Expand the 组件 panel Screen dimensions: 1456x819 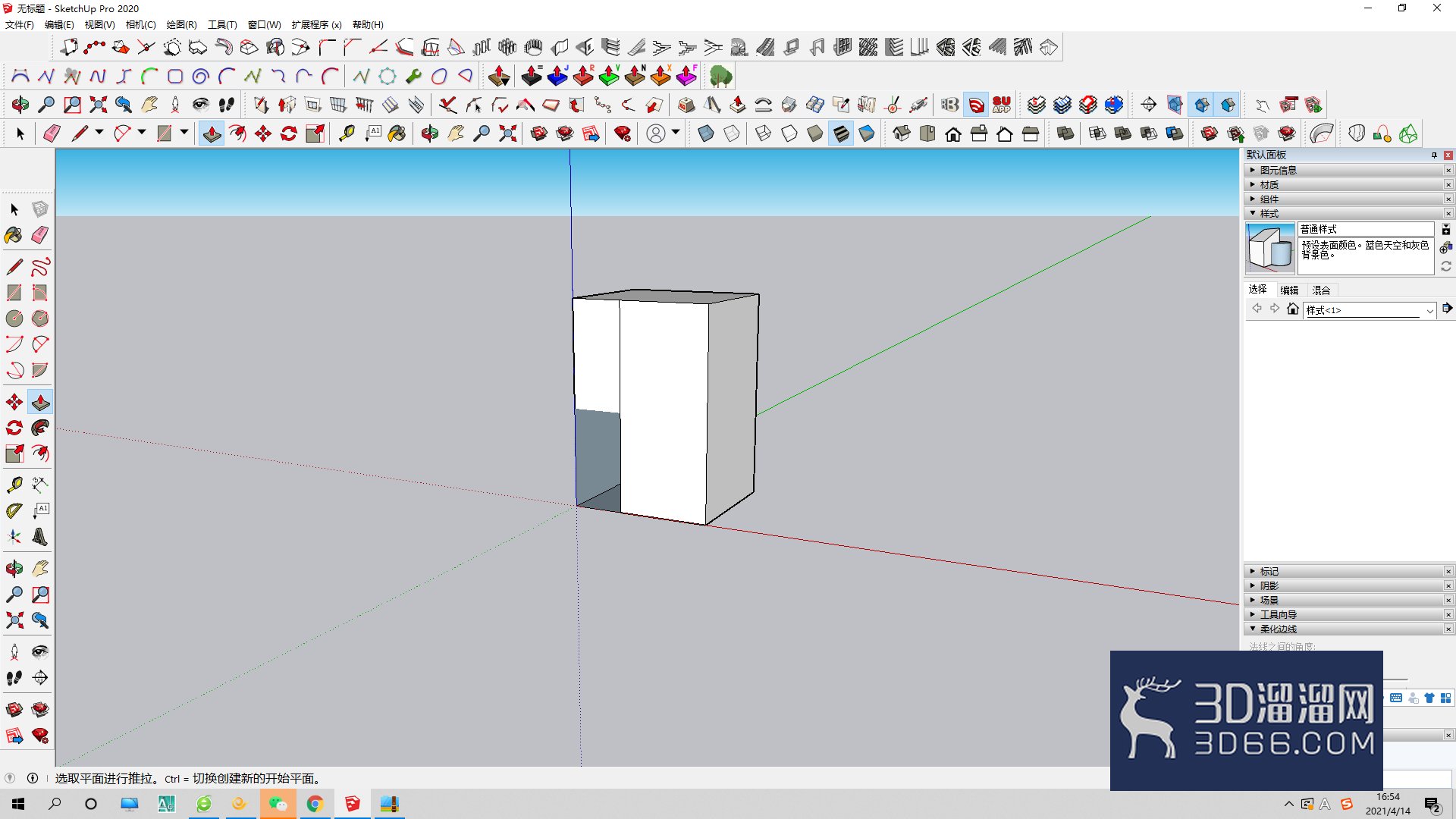pyautogui.click(x=1343, y=199)
